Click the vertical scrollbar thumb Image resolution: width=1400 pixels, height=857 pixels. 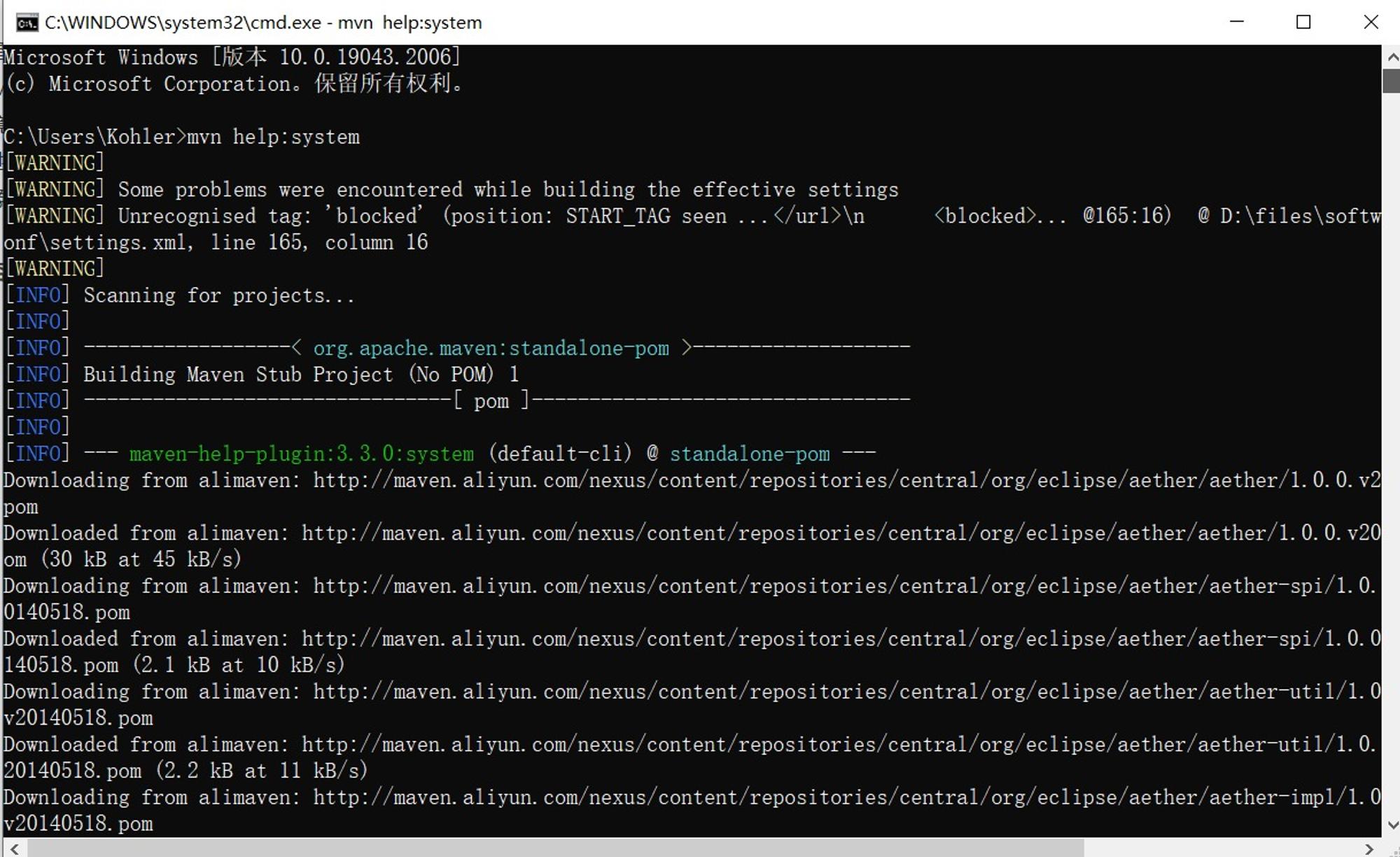(1391, 81)
